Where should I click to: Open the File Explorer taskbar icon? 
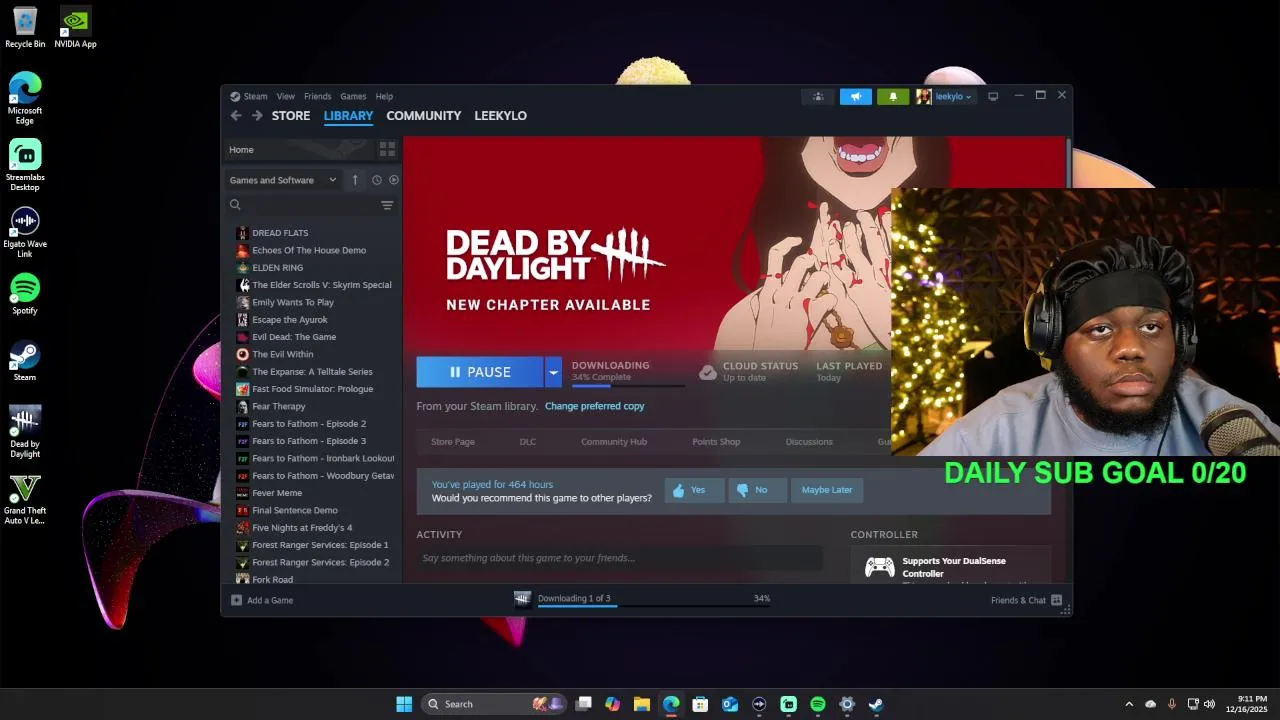(642, 704)
